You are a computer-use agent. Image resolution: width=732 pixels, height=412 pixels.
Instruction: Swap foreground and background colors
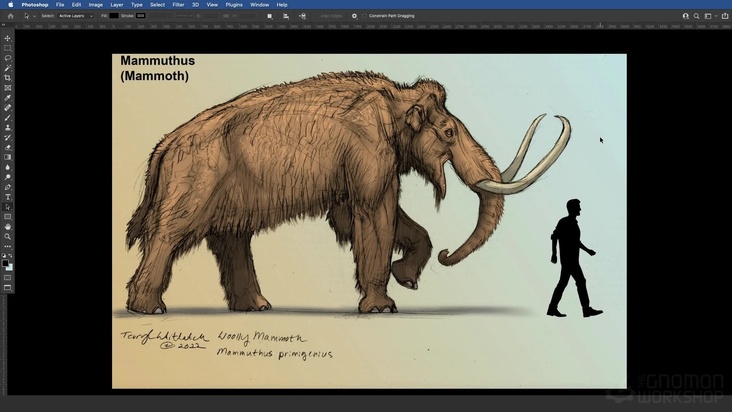tap(10, 256)
